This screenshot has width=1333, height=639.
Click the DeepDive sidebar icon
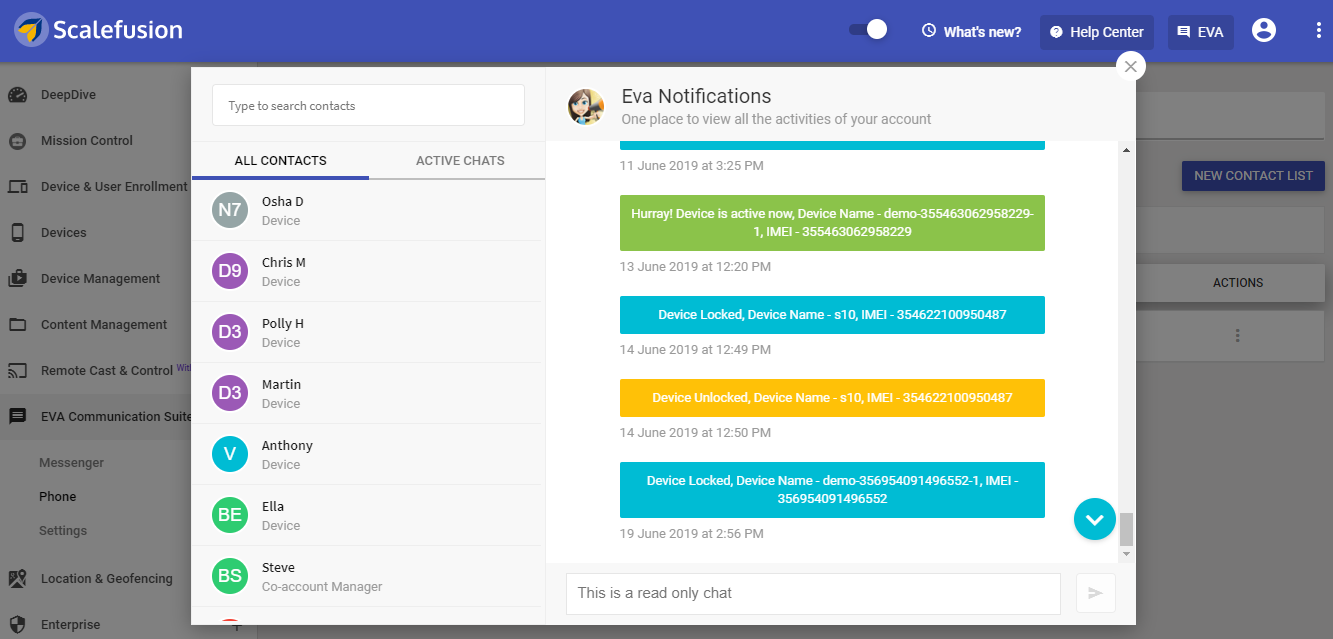click(17, 95)
